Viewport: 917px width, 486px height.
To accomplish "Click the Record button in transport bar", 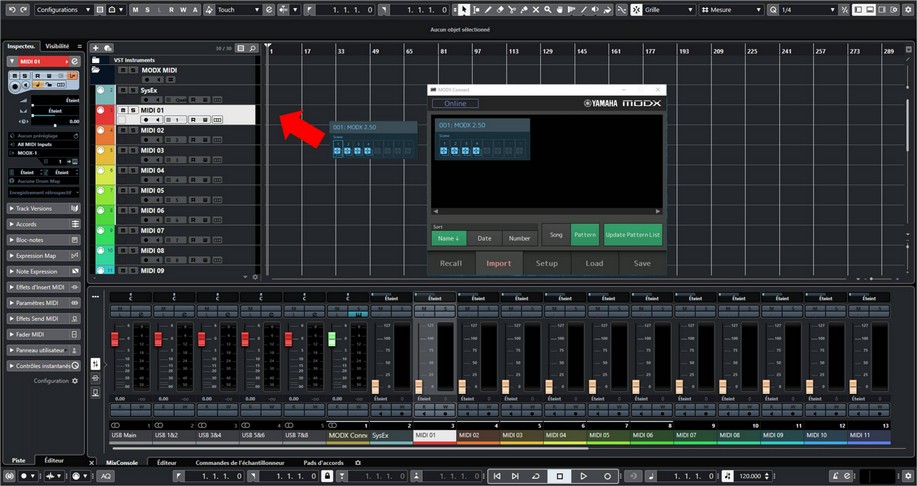I will [x=609, y=476].
